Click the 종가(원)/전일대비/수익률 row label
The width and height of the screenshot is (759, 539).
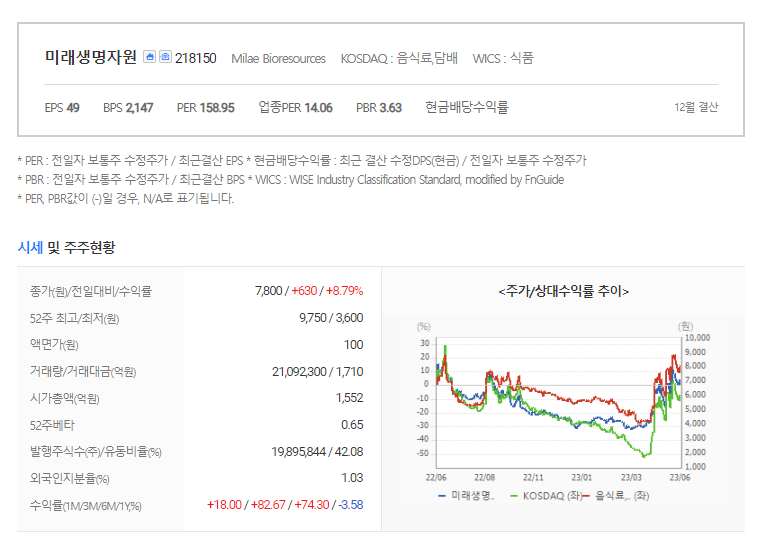[x=91, y=291]
